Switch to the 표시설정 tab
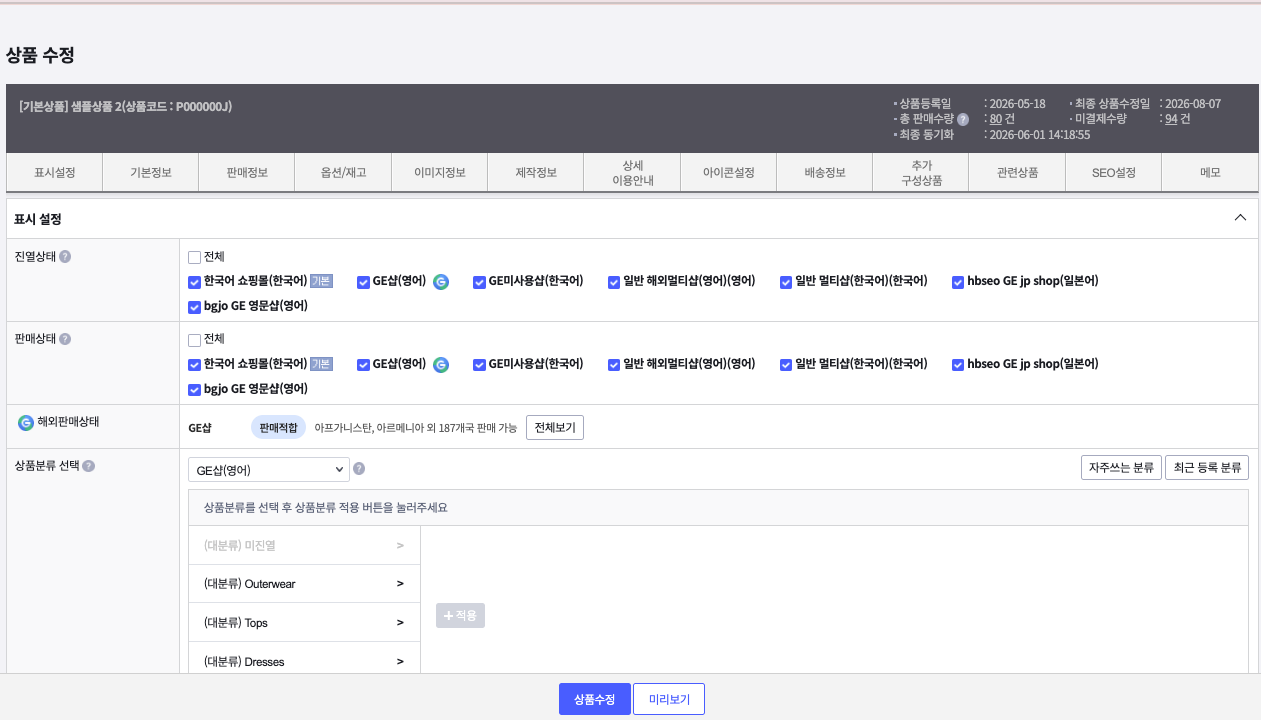The image size is (1261, 720). point(54,172)
